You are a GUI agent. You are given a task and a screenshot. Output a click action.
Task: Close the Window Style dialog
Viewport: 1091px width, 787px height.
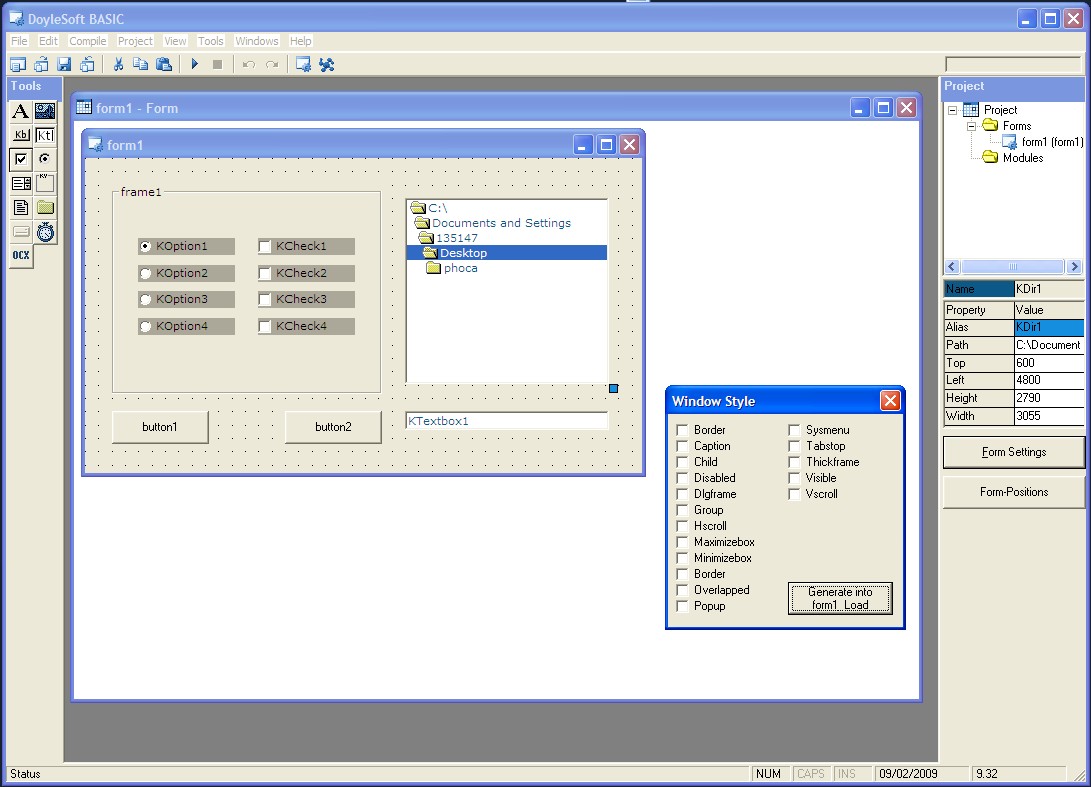(x=890, y=401)
